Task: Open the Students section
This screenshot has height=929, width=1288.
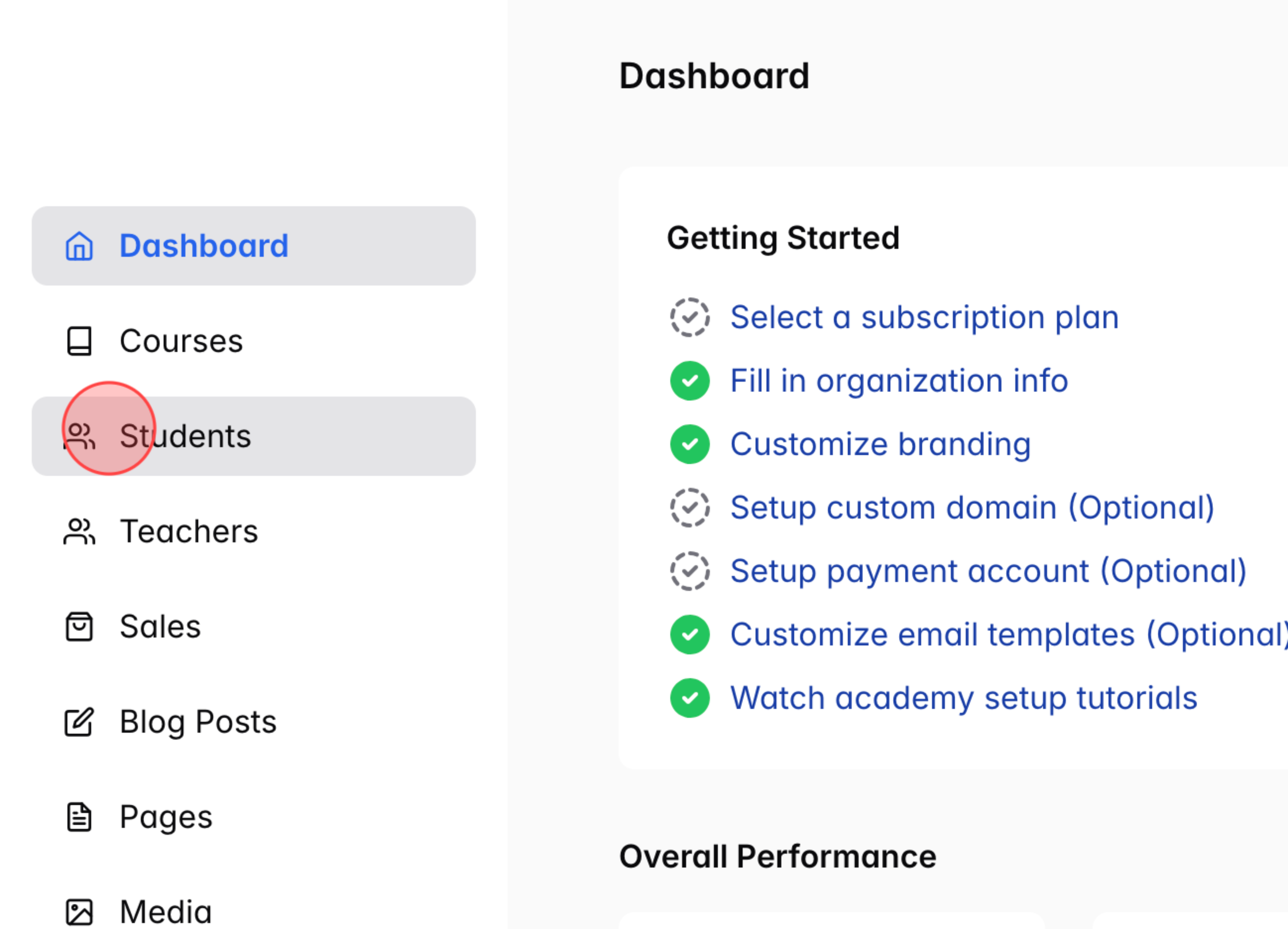Action: click(x=186, y=436)
